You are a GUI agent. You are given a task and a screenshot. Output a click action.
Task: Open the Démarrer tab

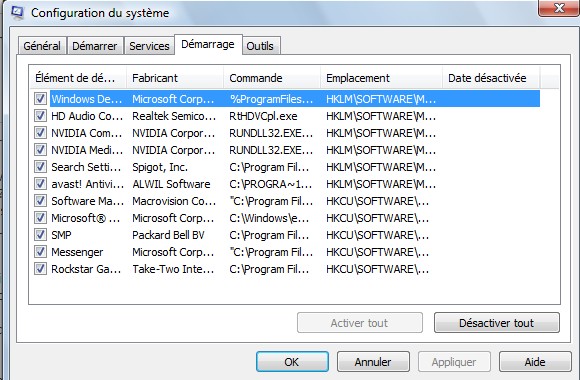[95, 46]
